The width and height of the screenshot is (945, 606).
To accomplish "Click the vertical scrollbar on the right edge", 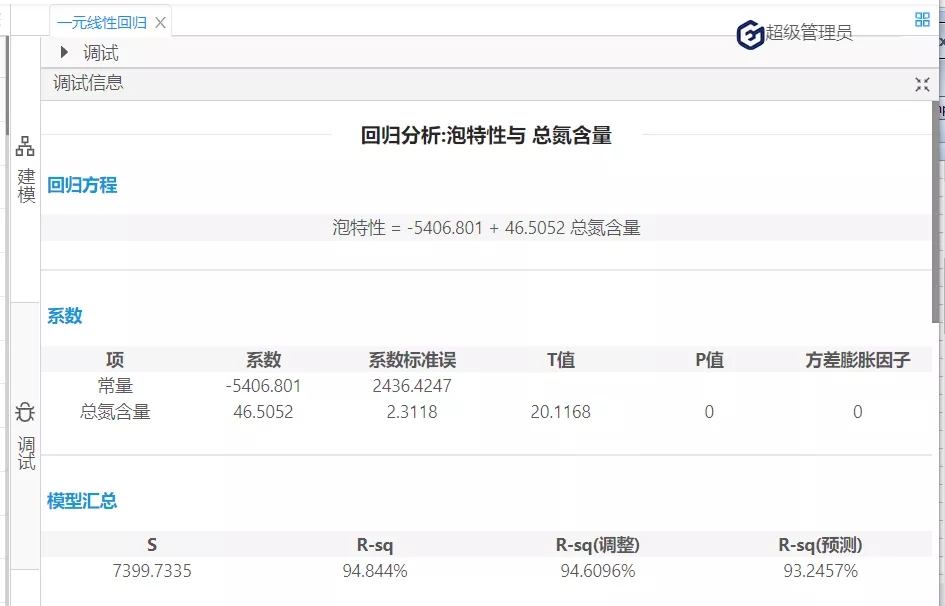I will point(936,210).
